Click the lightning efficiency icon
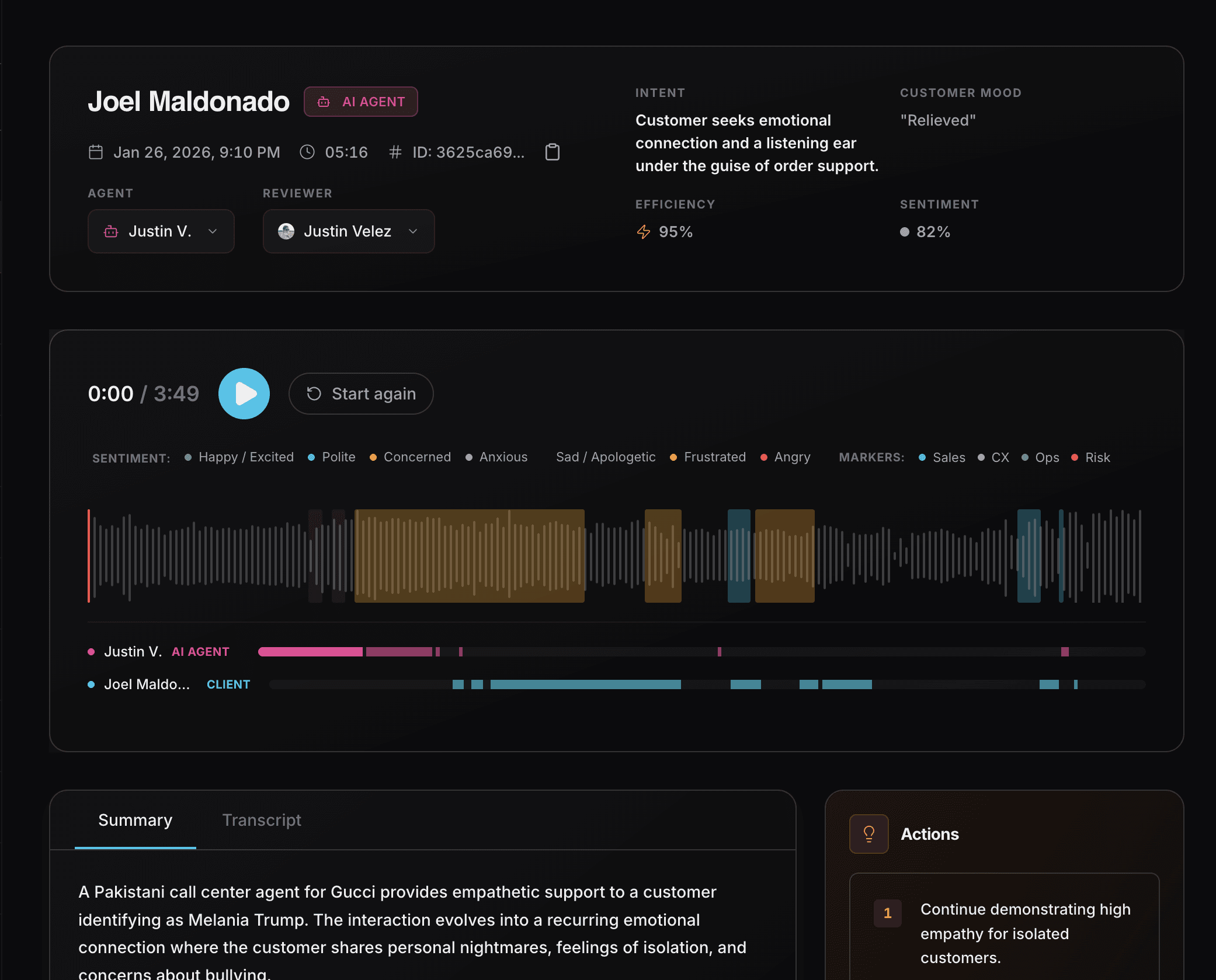Viewport: 1216px width, 980px height. 643,232
